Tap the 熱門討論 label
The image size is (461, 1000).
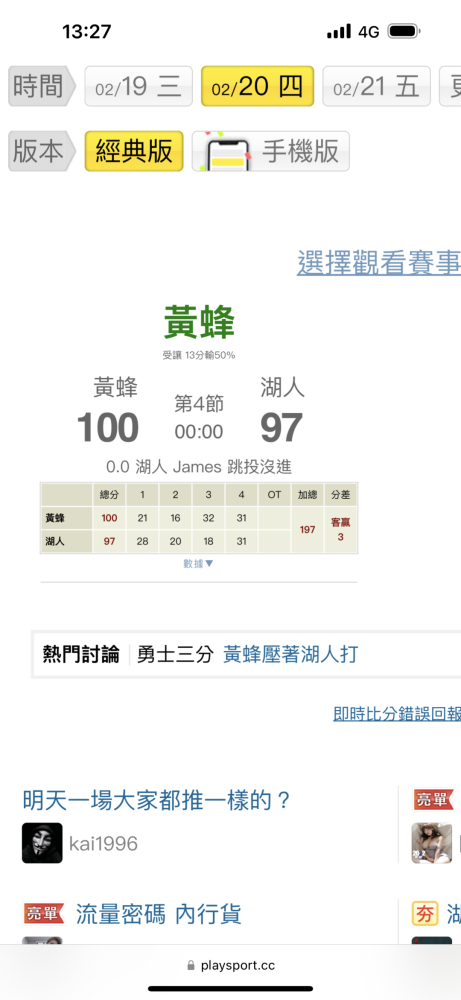tap(81, 654)
